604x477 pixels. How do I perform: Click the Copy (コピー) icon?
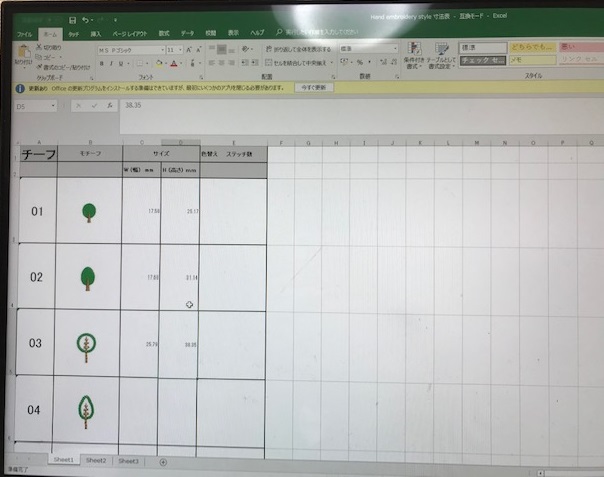pyautogui.click(x=39, y=57)
